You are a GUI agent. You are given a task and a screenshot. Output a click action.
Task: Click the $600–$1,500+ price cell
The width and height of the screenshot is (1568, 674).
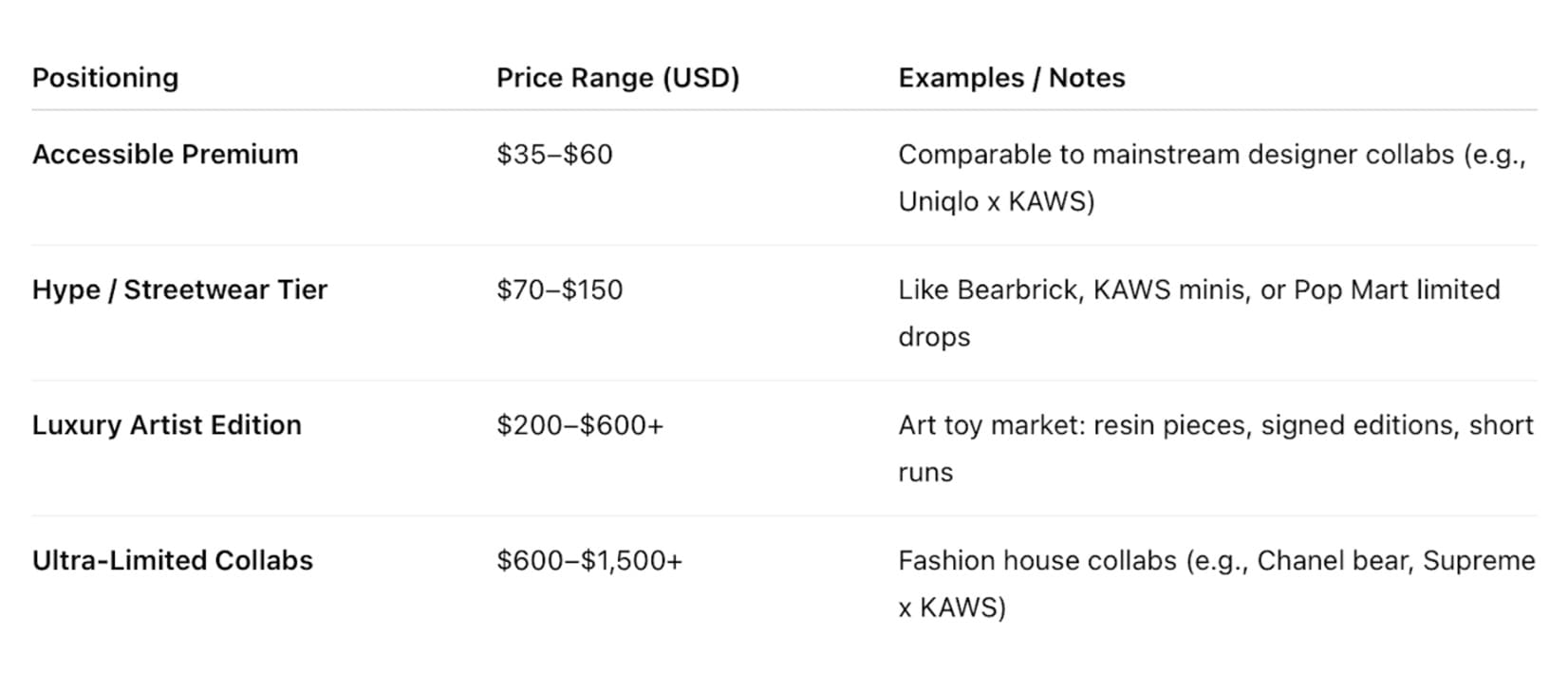point(589,560)
